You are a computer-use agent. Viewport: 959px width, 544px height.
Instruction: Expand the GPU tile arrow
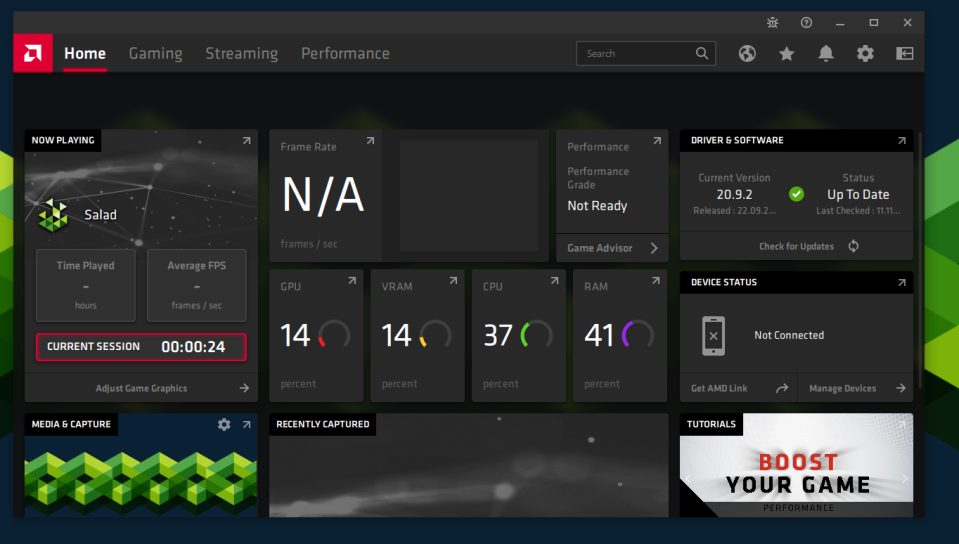(x=352, y=281)
